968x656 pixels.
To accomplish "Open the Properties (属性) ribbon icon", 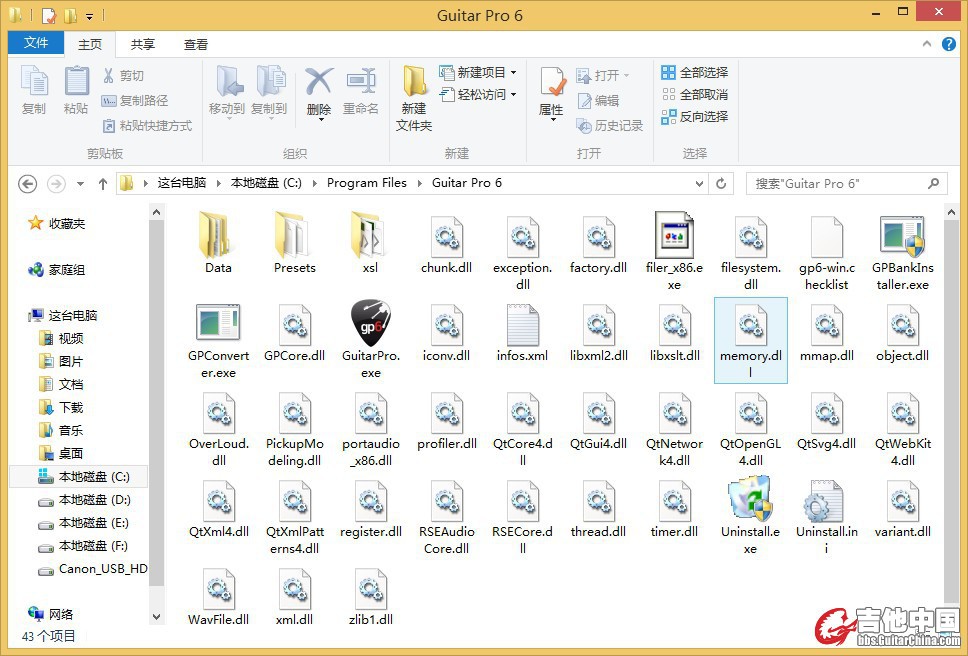I will (552, 92).
